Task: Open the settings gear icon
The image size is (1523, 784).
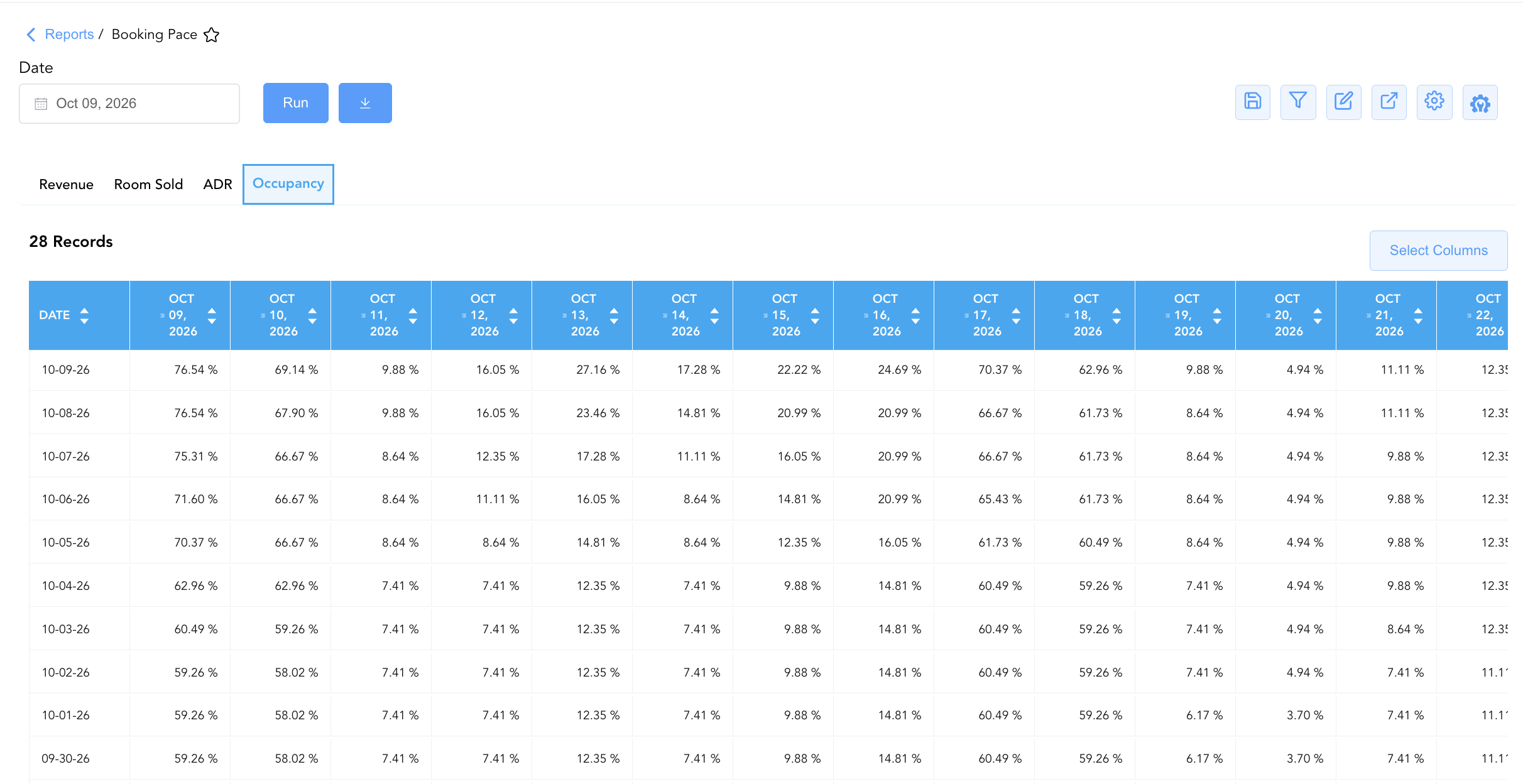Action: 1434,102
